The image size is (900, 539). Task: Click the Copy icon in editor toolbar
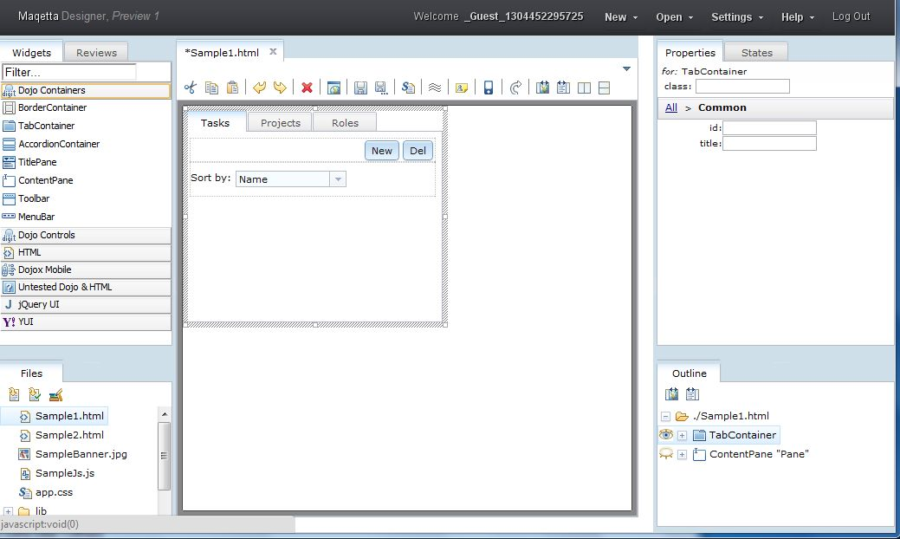[211, 88]
